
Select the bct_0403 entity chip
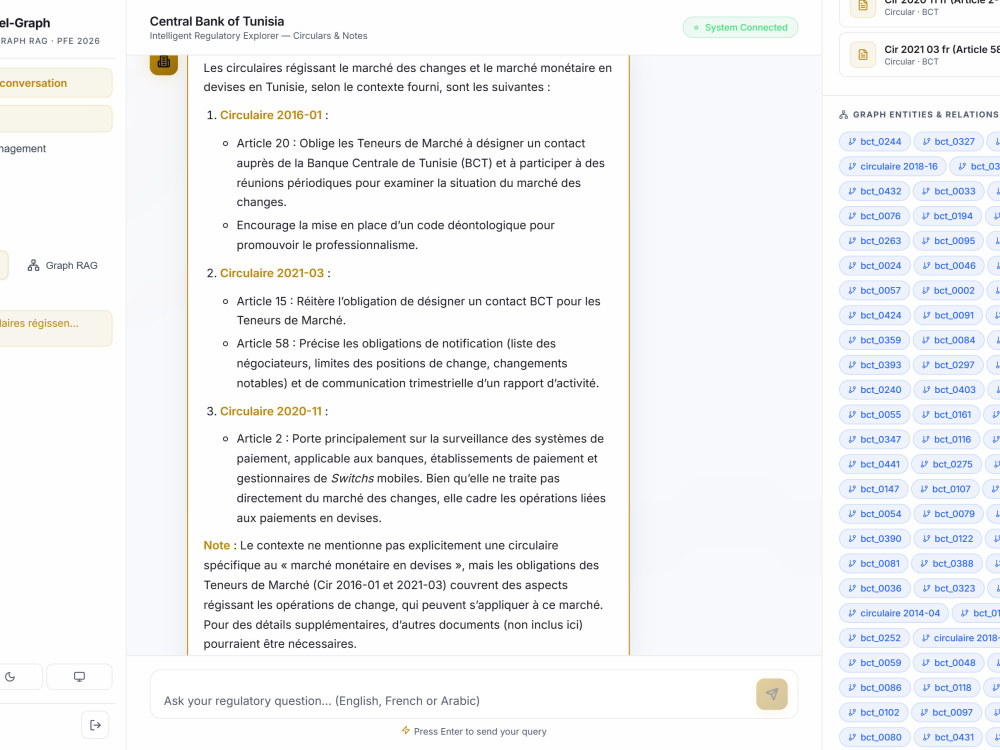coord(948,390)
